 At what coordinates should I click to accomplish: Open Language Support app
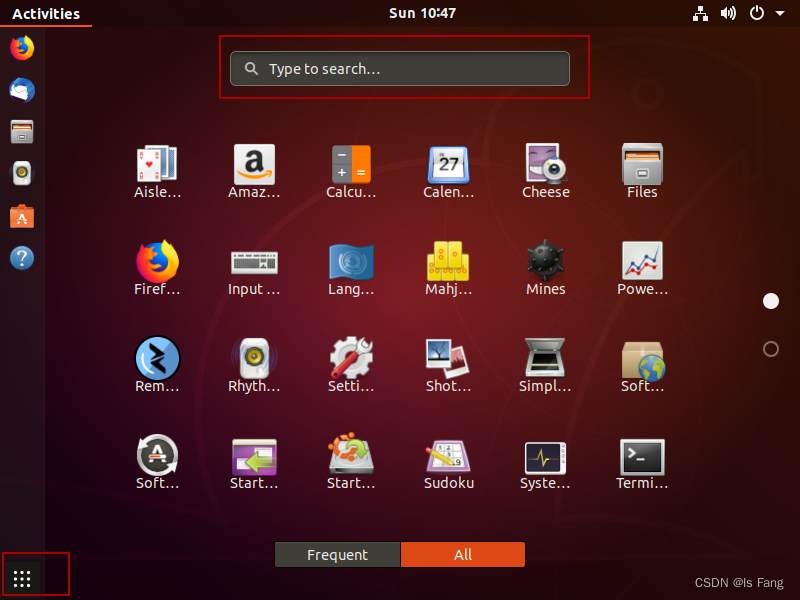[x=351, y=268]
